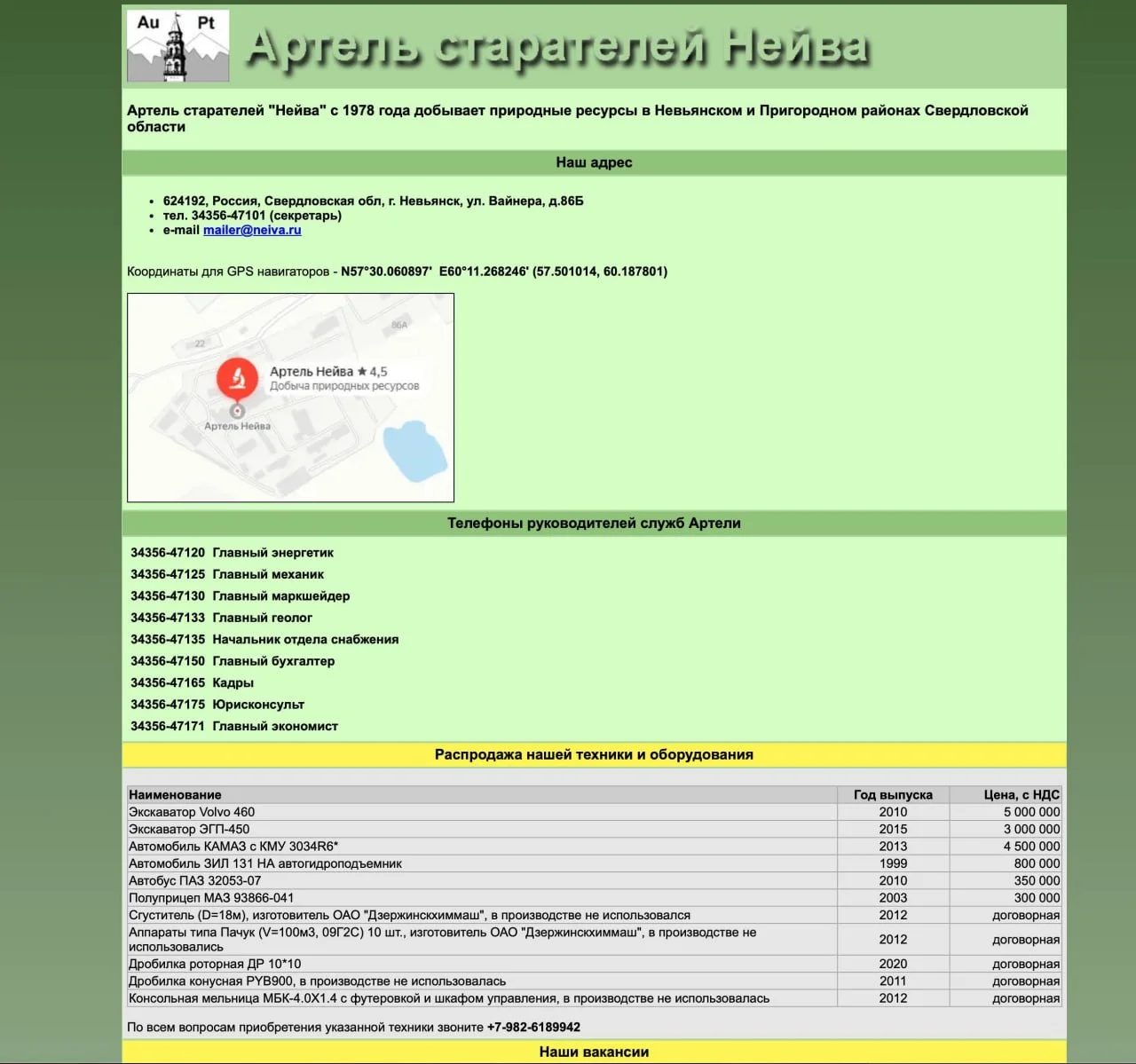Image resolution: width=1136 pixels, height=1064 pixels.
Task: Click the Год выпуска column header
Action: coord(893,795)
